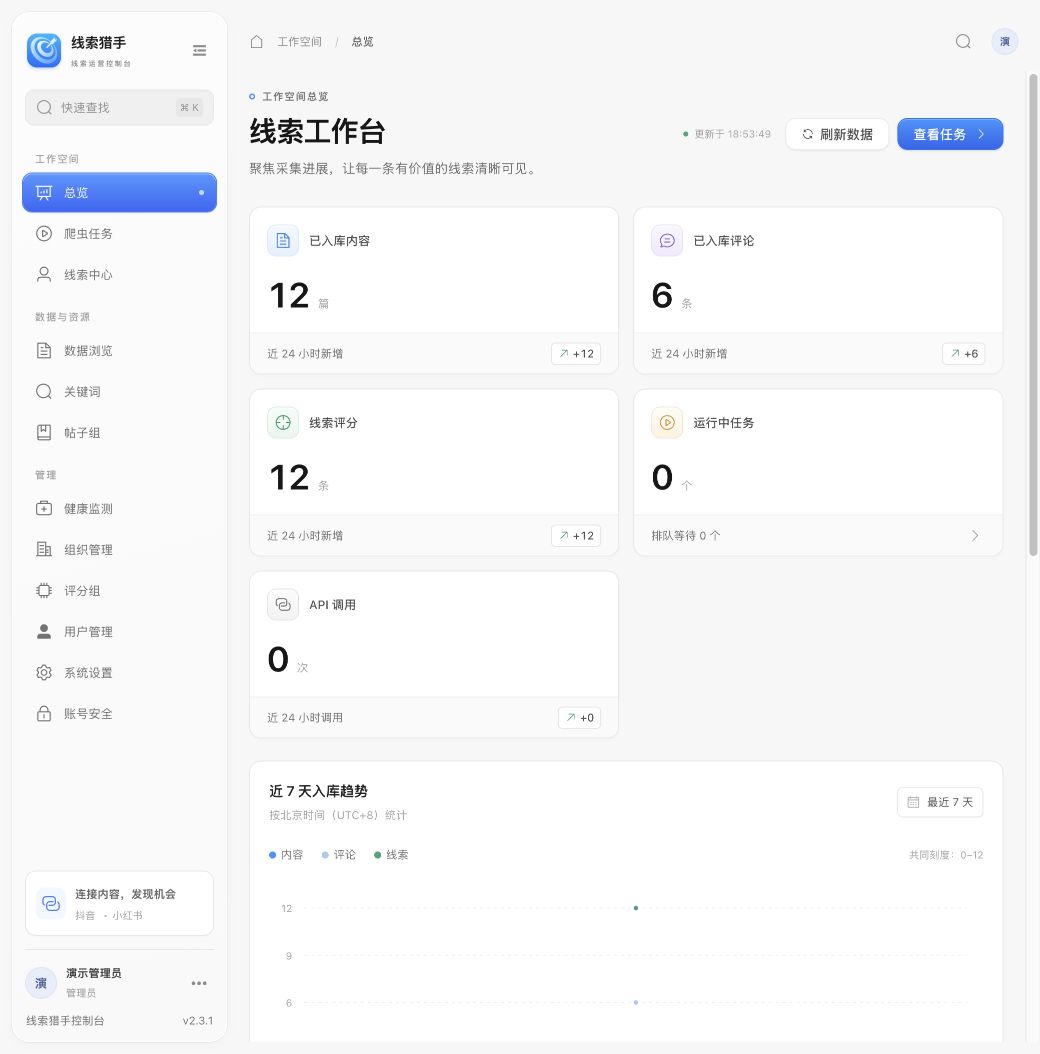Open the user avatar 演 in the top bar
Viewport: 1040px width, 1054px height.
click(x=1004, y=42)
